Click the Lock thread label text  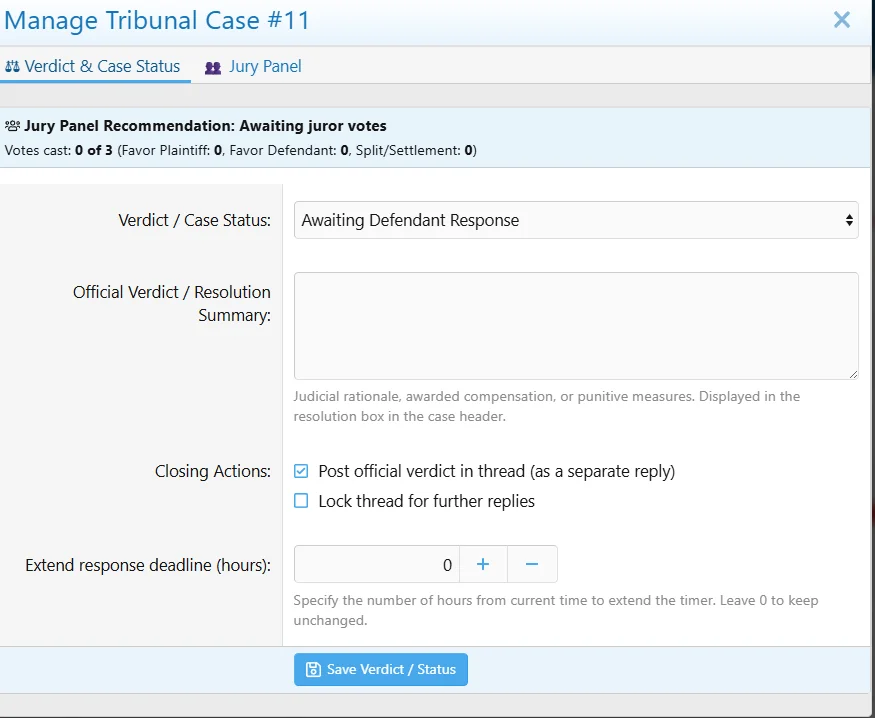[x=426, y=501]
